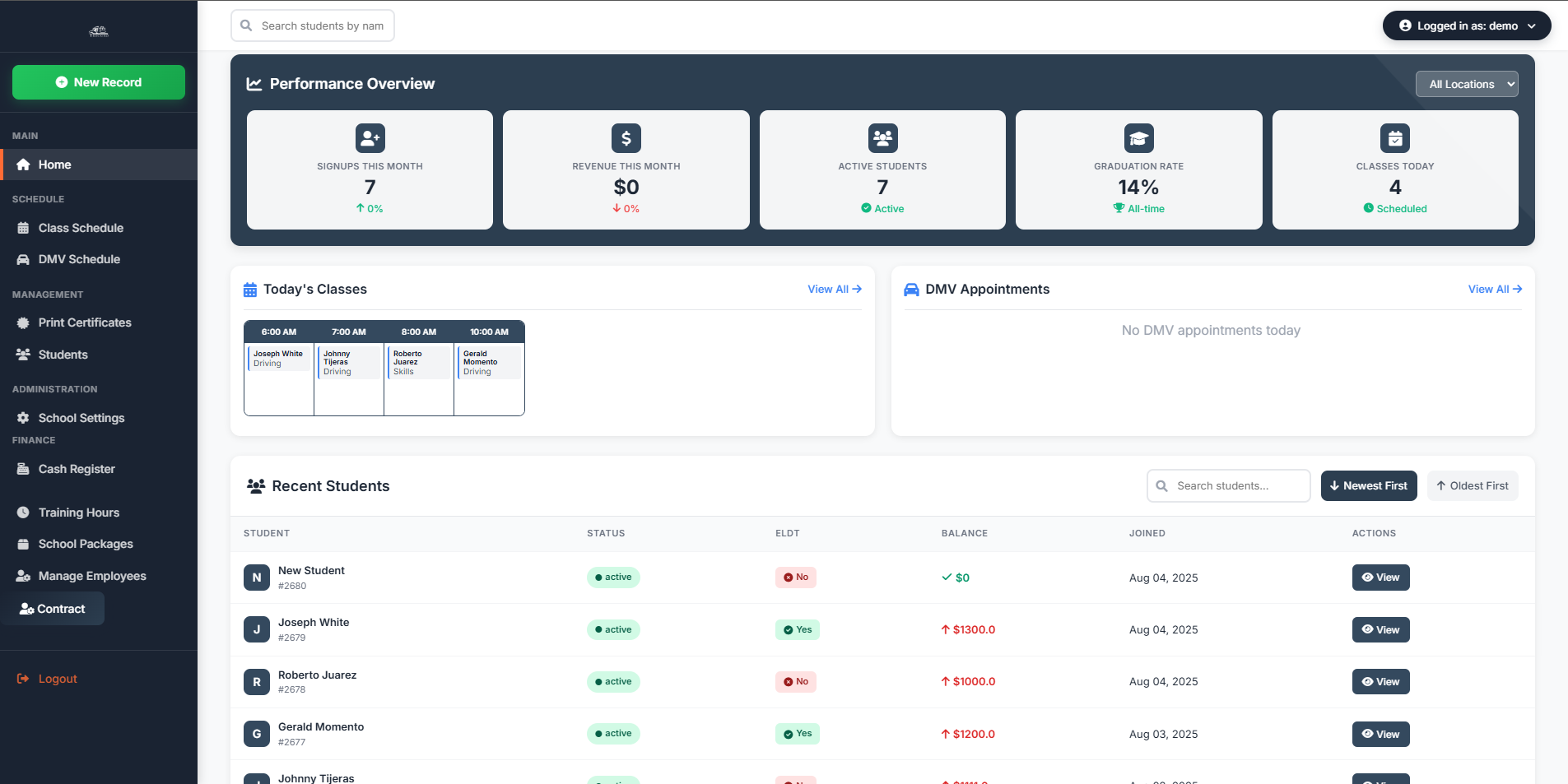Open School Settings via the gear icon
Image resolution: width=1568 pixels, height=784 pixels.
click(23, 418)
